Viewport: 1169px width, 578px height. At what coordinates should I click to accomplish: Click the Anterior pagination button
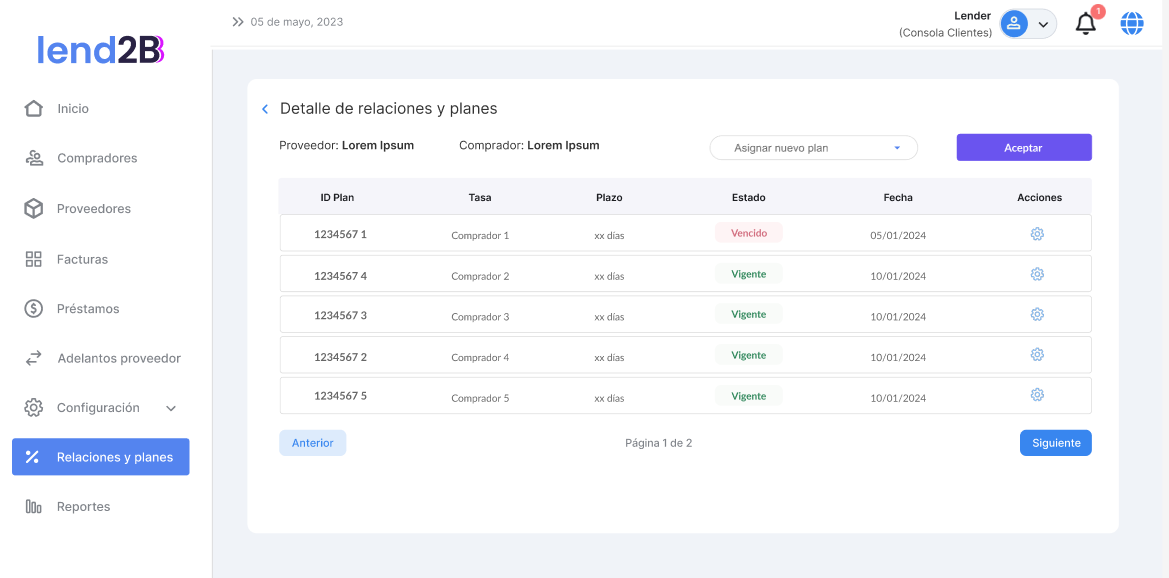(312, 443)
